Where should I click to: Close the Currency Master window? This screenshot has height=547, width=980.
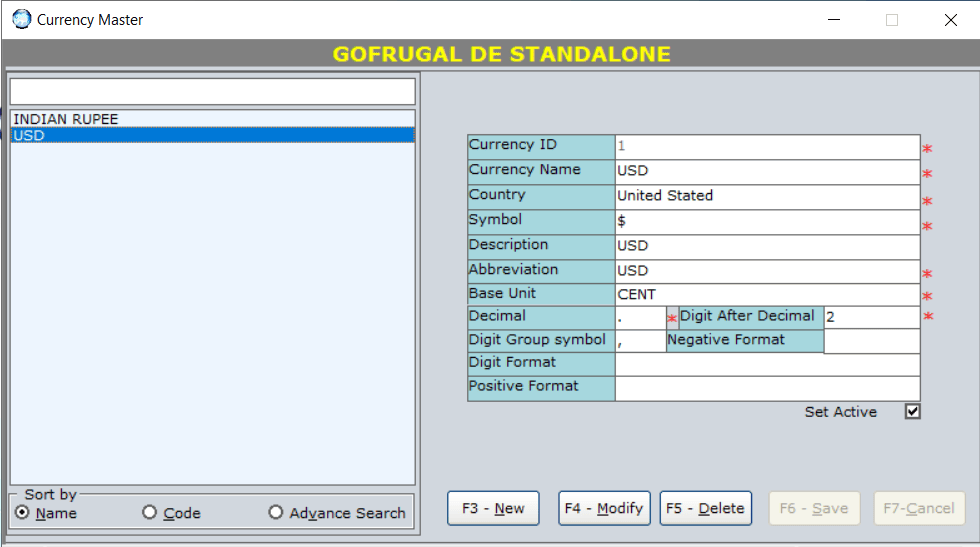point(950,20)
